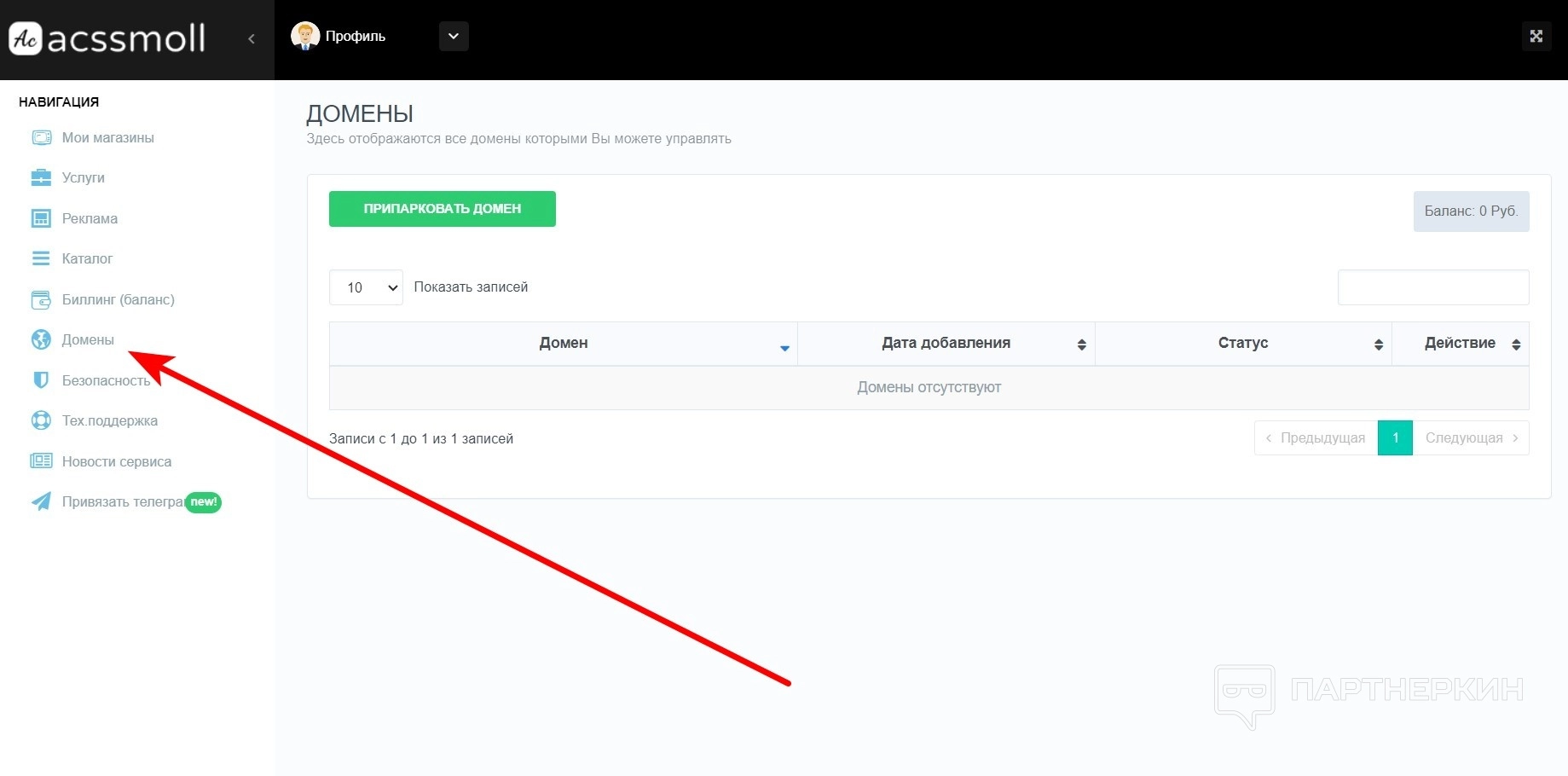Click the Биллинг wallet icon
This screenshot has height=776, width=1568.
click(x=41, y=299)
